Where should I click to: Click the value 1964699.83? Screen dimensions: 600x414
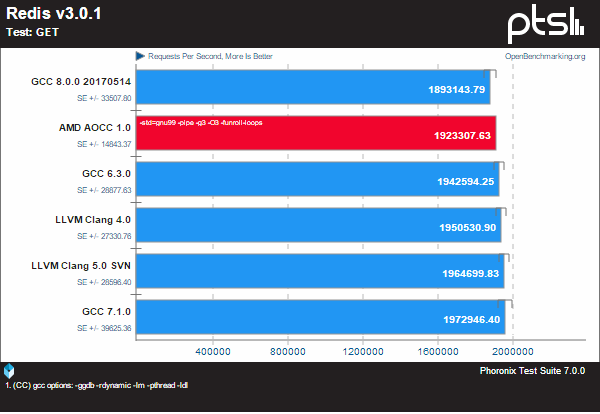[x=471, y=274]
